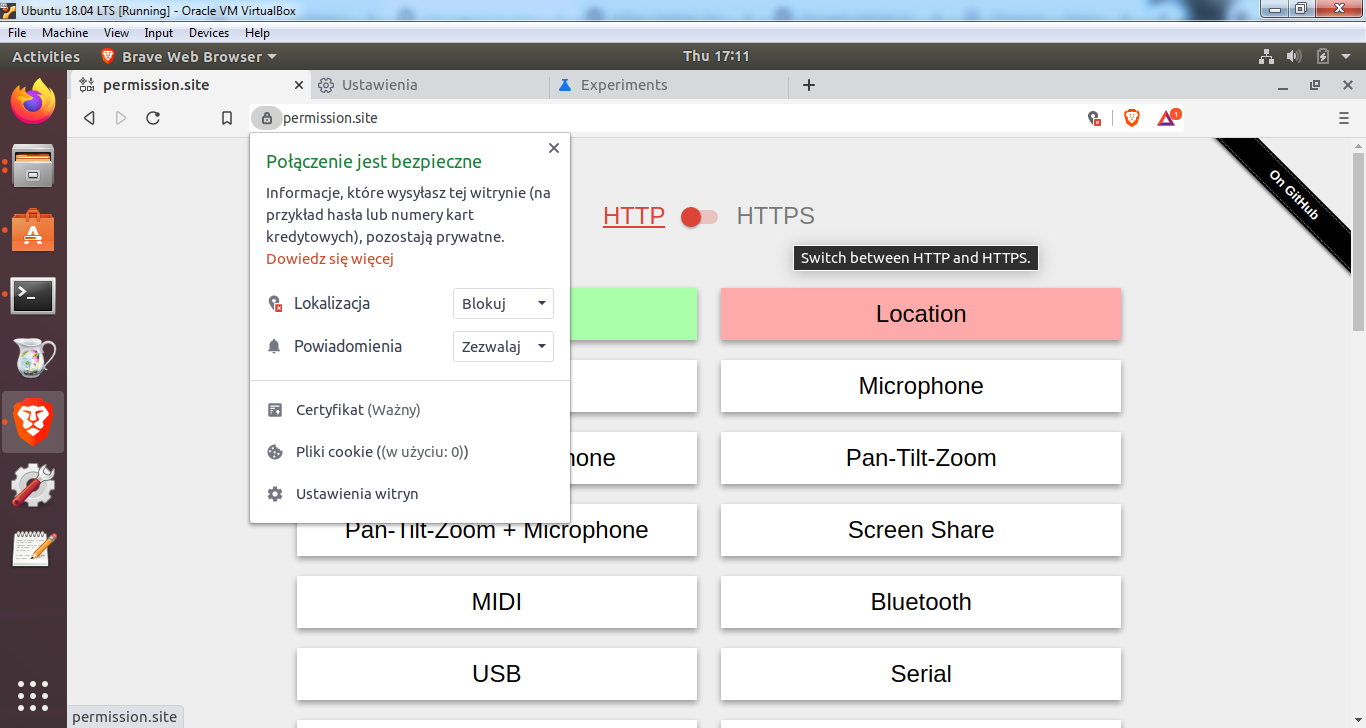This screenshot has width=1366, height=728.
Task: Click Brave icon in the dock
Action: pos(33,422)
